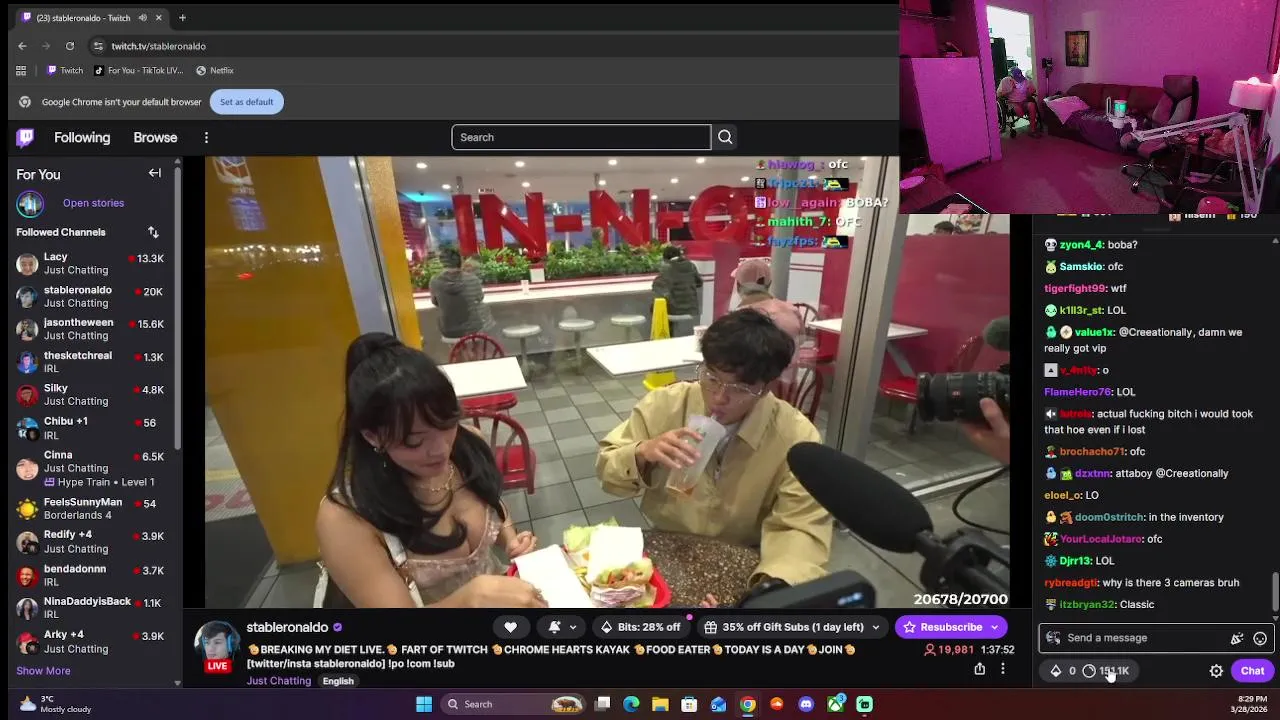Expand the Resubscribe dropdown arrow

point(994,627)
